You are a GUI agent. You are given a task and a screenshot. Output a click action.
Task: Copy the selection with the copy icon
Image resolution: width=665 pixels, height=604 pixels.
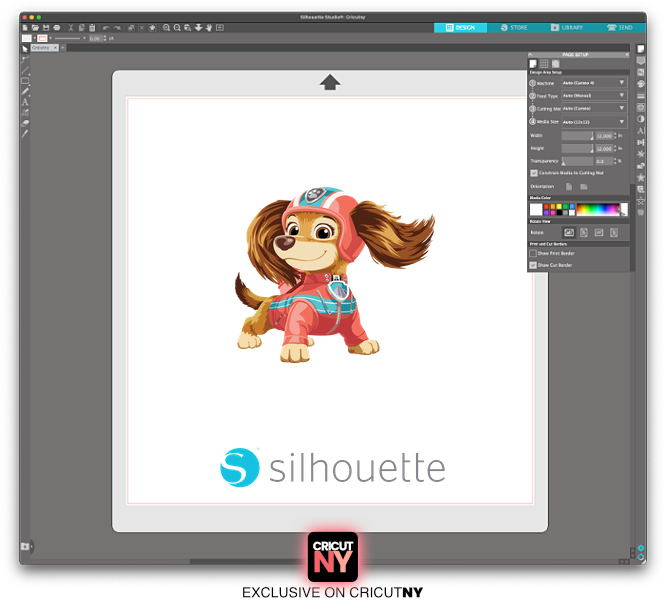pyautogui.click(x=81, y=28)
